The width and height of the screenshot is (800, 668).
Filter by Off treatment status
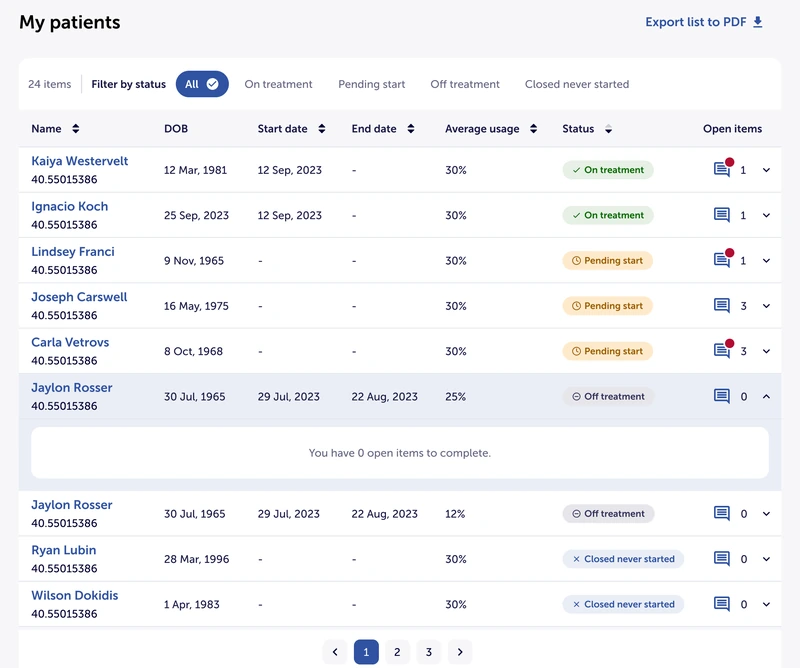(465, 84)
